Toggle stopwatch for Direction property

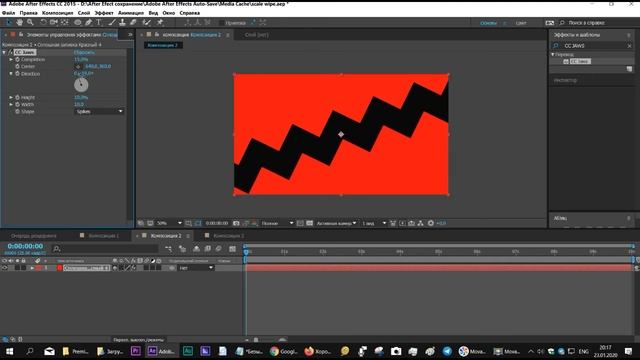18,74
